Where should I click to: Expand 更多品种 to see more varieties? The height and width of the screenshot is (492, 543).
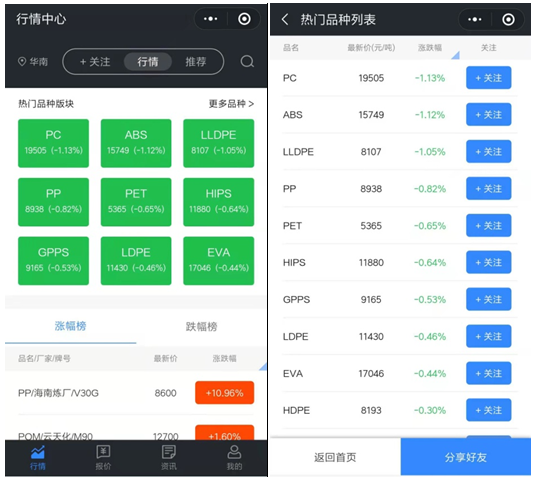(x=231, y=104)
